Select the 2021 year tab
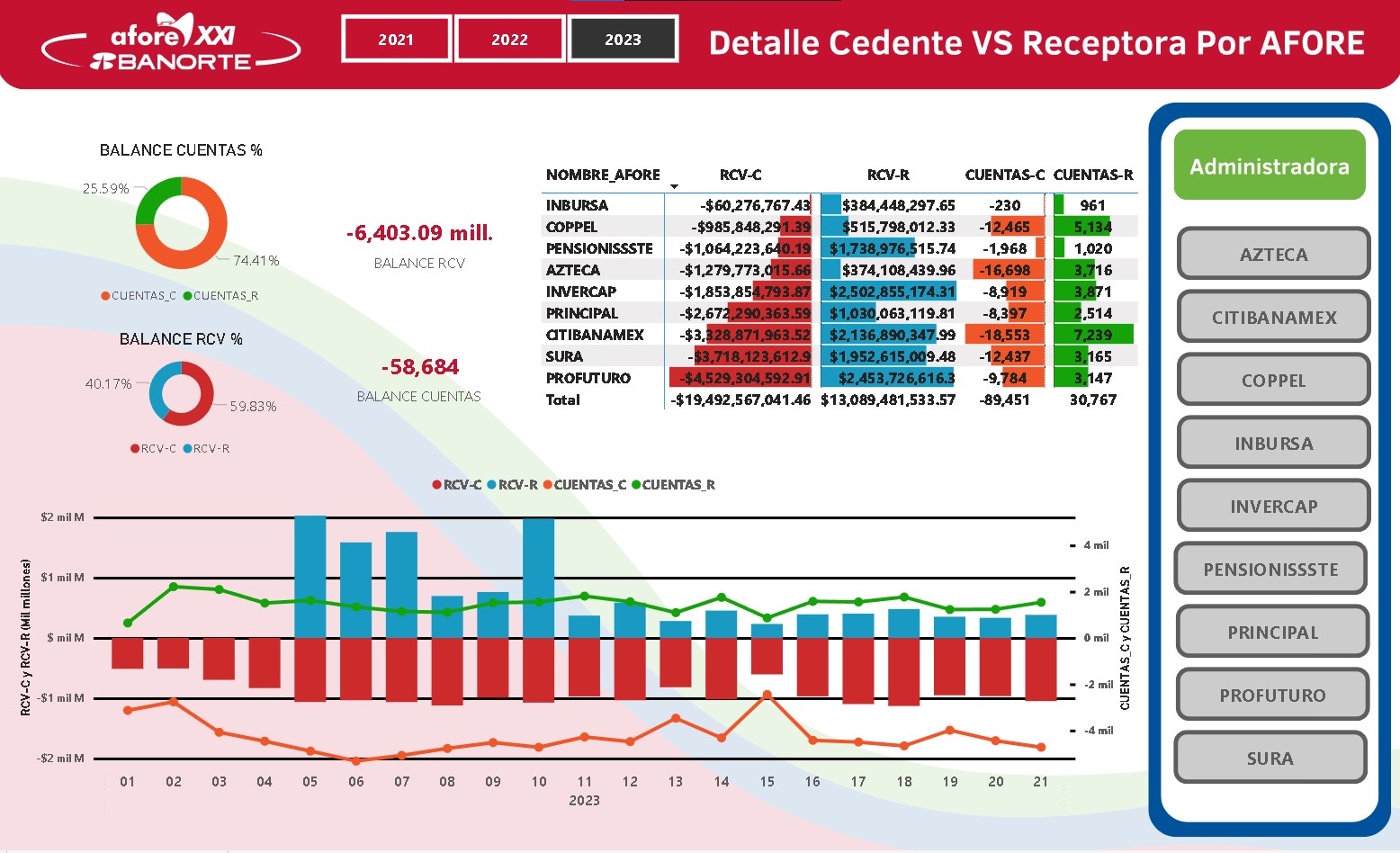The height and width of the screenshot is (853, 1400). tap(396, 40)
